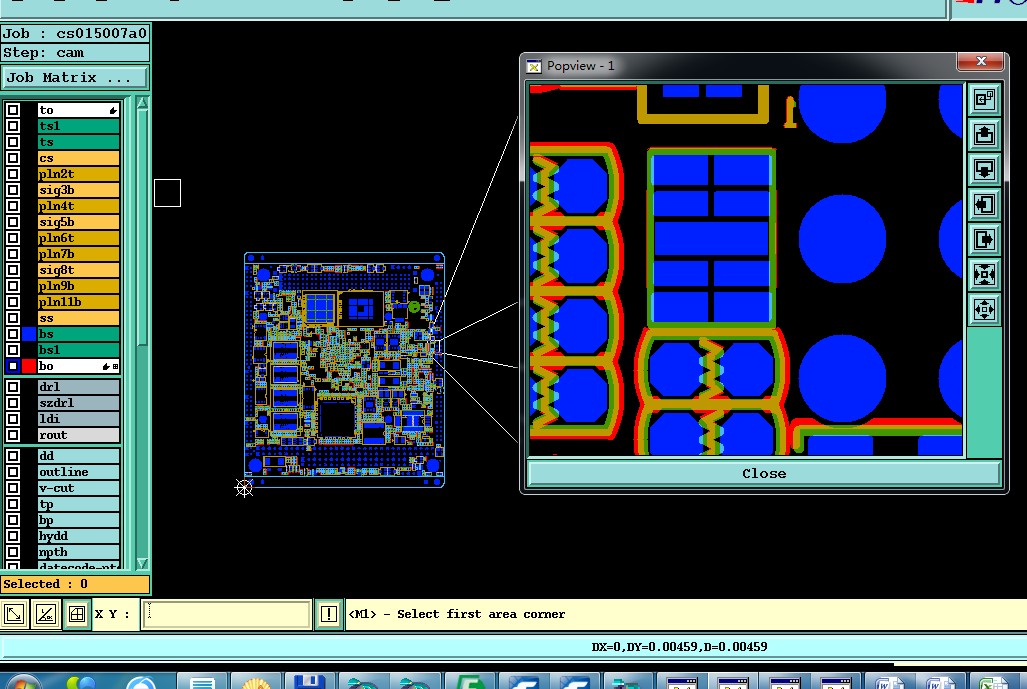Pan Popview down with the down-arrow icon

coord(984,170)
